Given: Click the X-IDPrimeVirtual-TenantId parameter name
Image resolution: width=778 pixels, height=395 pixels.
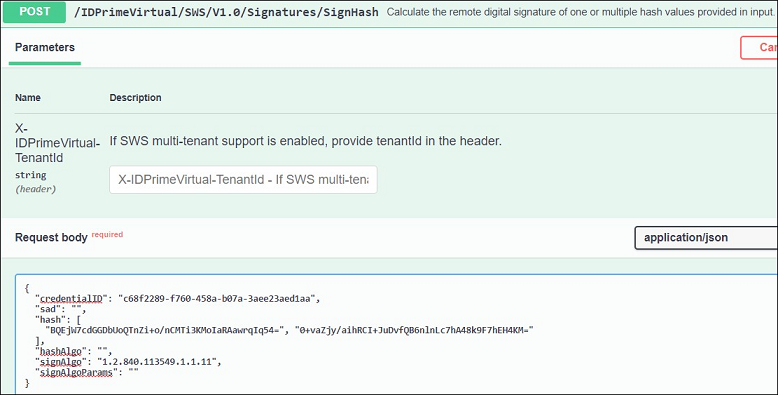Looking at the screenshot, I should [57, 143].
